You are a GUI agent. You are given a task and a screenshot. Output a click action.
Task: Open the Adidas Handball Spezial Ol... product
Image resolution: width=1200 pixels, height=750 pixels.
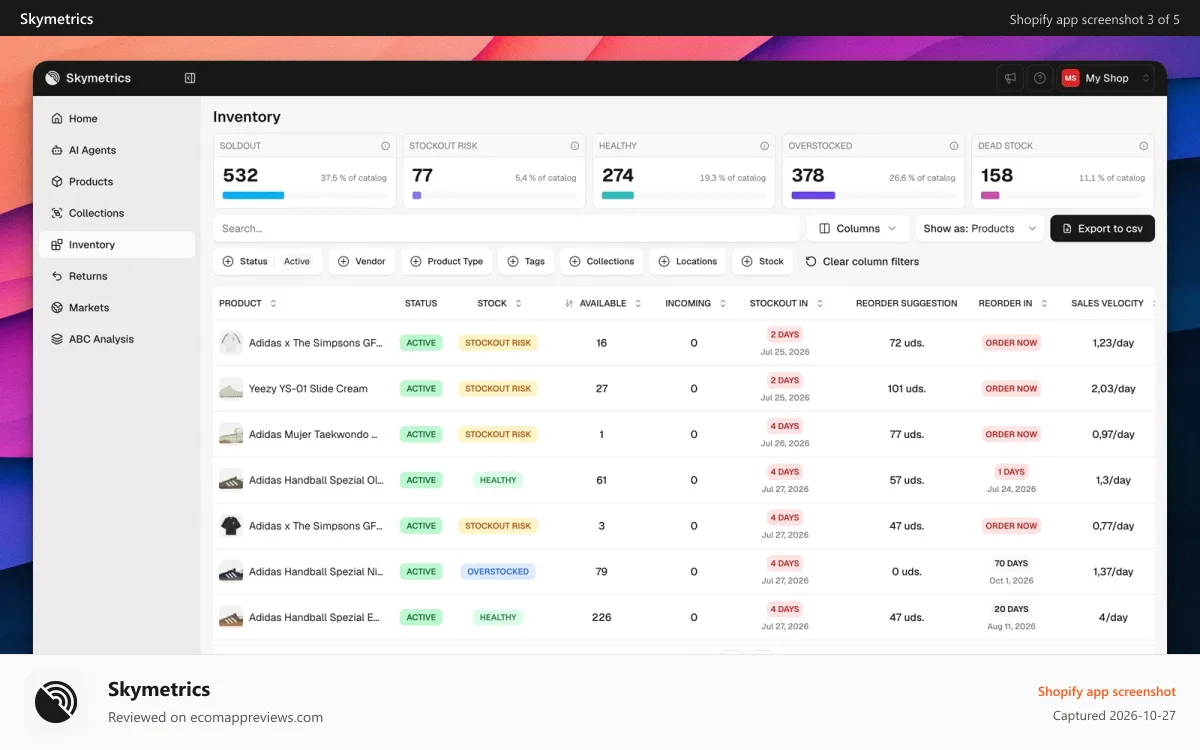(x=316, y=480)
